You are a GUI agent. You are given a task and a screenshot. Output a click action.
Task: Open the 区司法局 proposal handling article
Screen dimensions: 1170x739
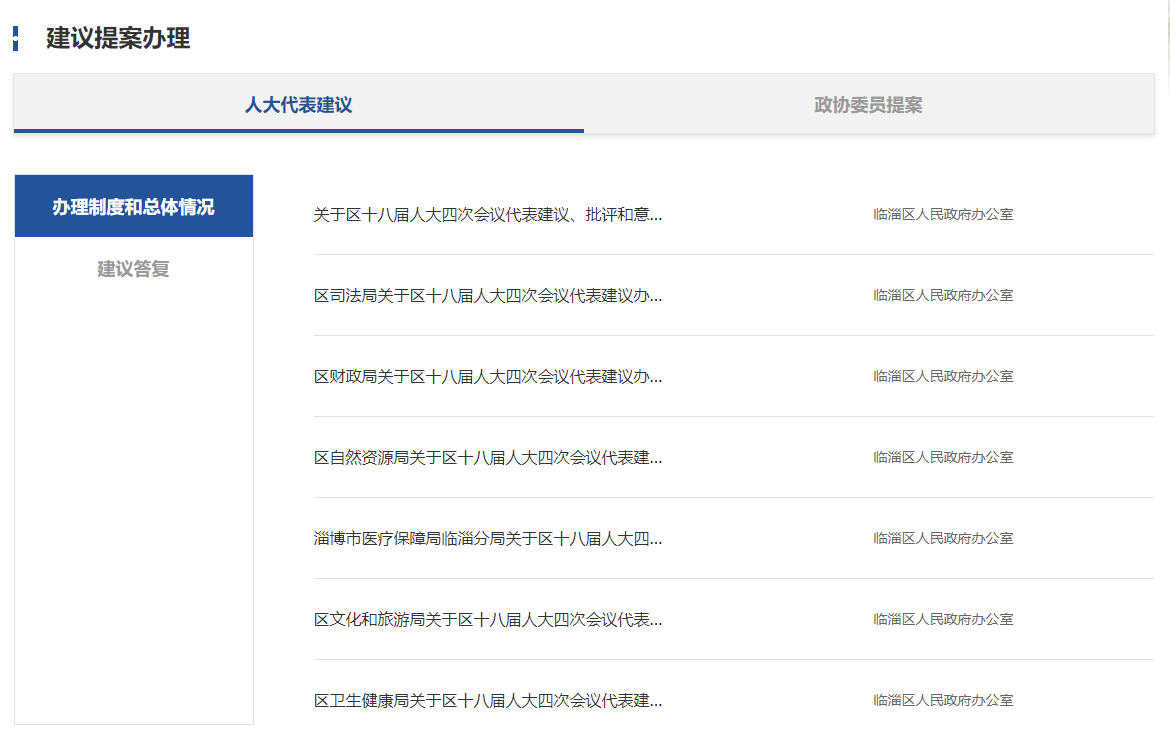point(487,295)
